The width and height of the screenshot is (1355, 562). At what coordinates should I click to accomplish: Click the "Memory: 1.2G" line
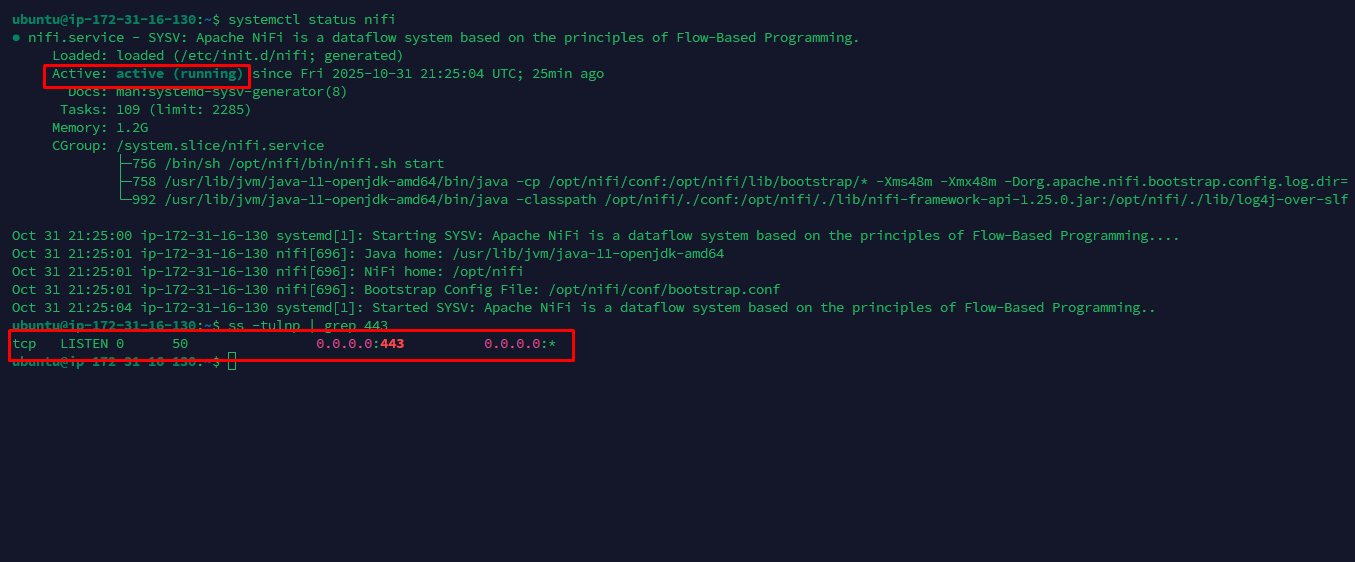[x=100, y=128]
